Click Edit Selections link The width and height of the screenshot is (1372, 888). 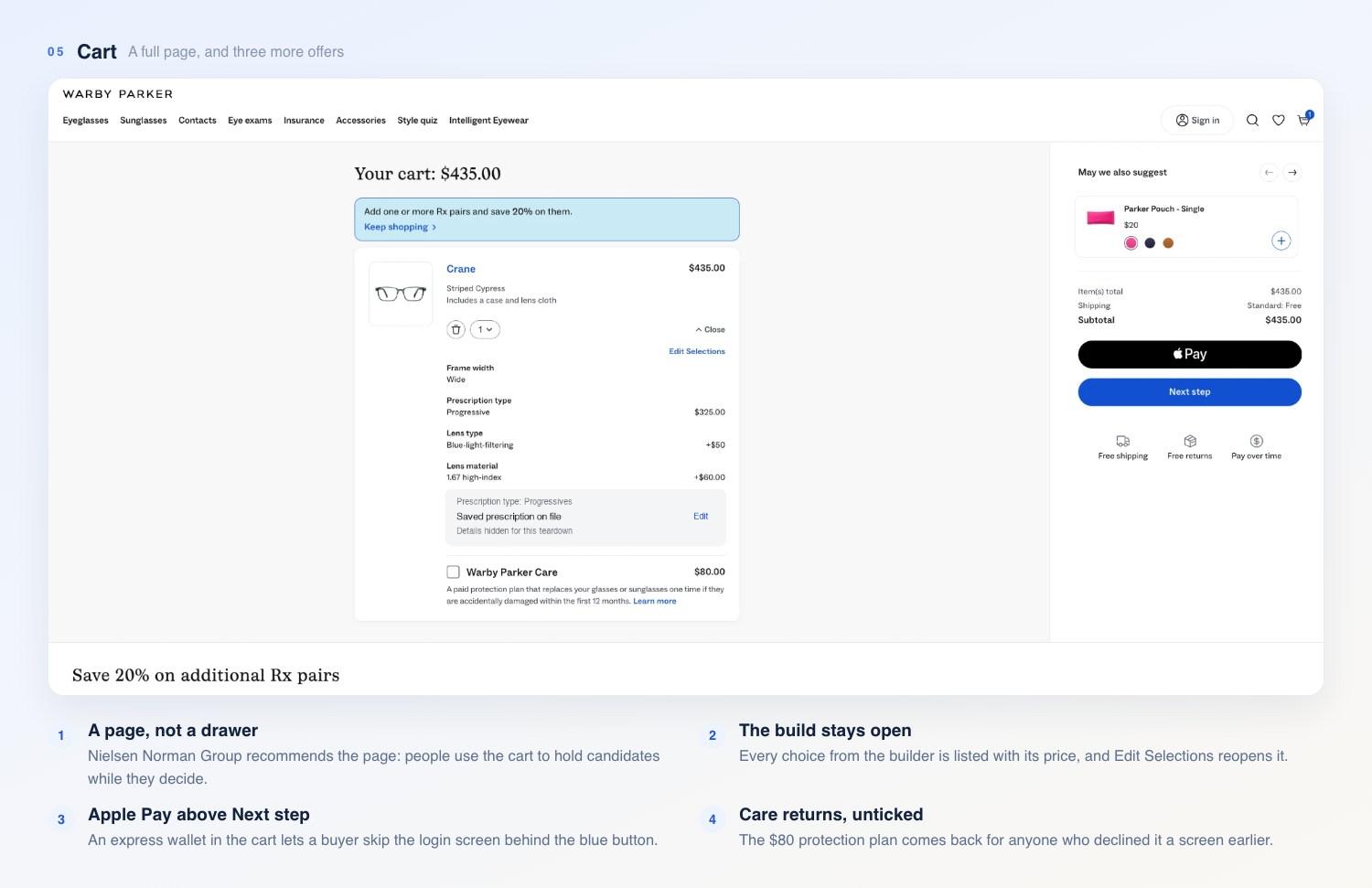697,351
